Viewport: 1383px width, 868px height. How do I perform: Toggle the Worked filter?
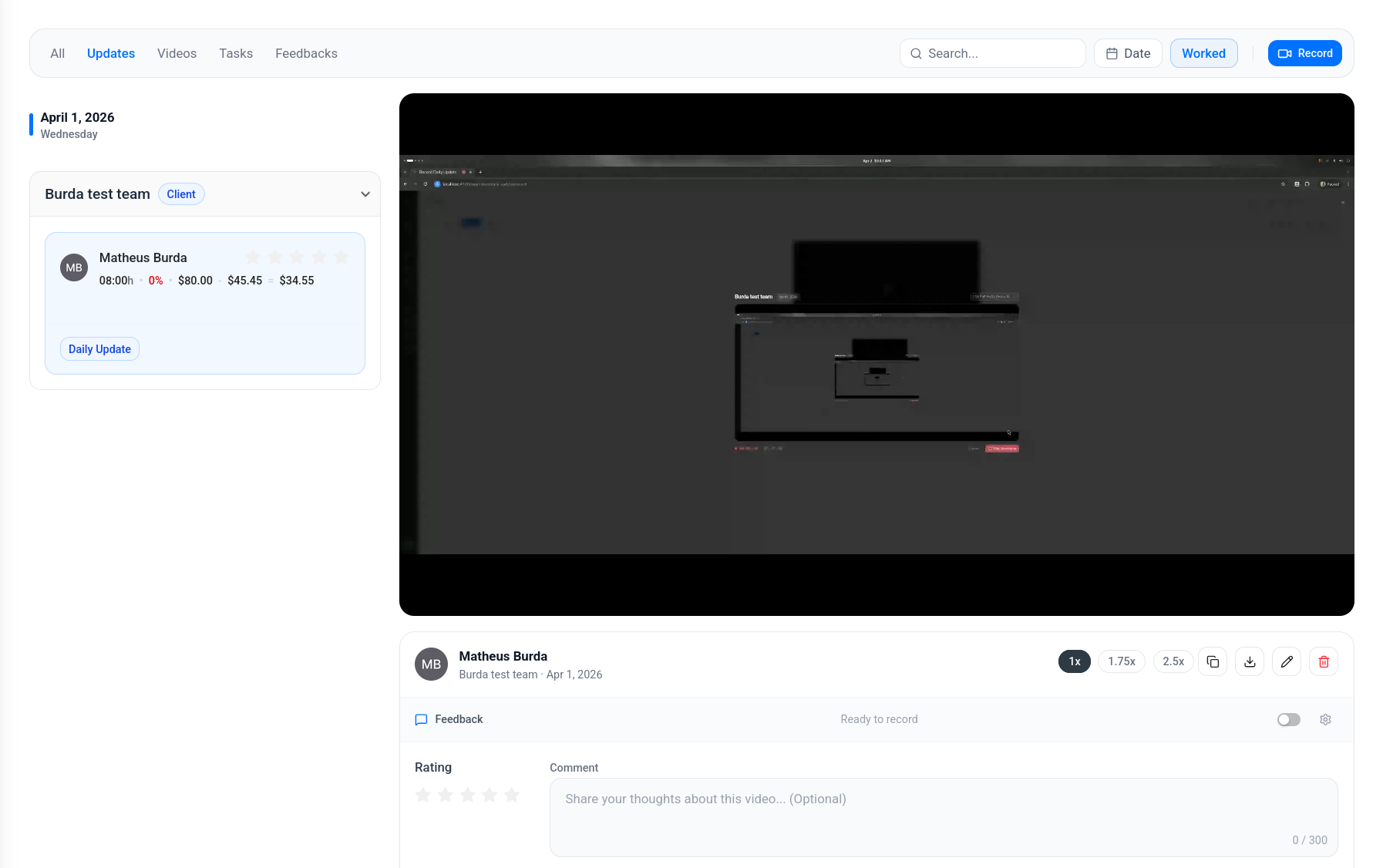tap(1203, 53)
